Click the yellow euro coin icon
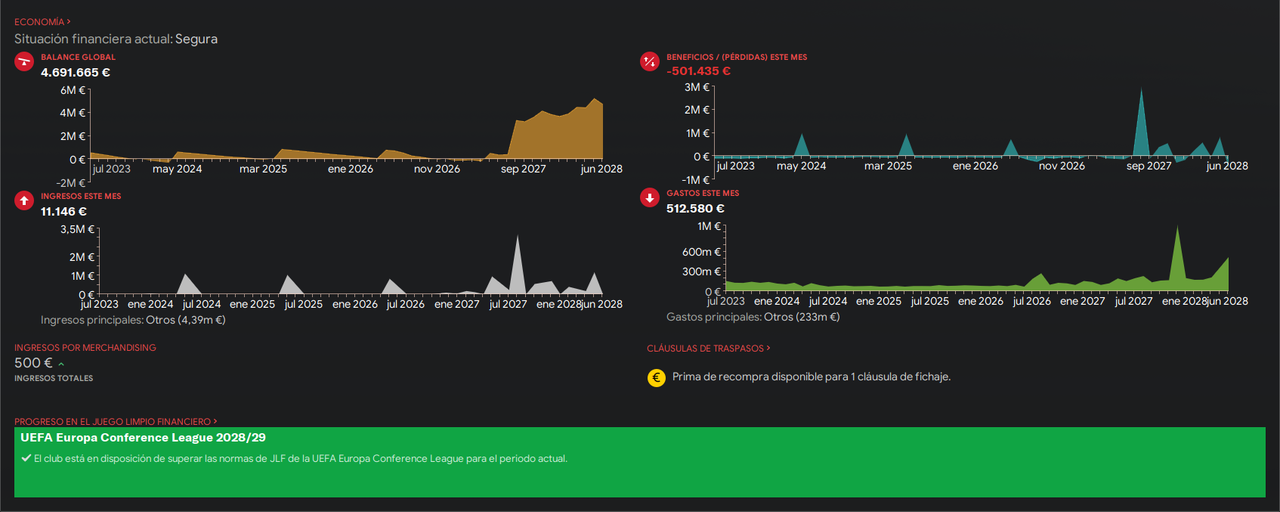1280x512 pixels. [656, 377]
